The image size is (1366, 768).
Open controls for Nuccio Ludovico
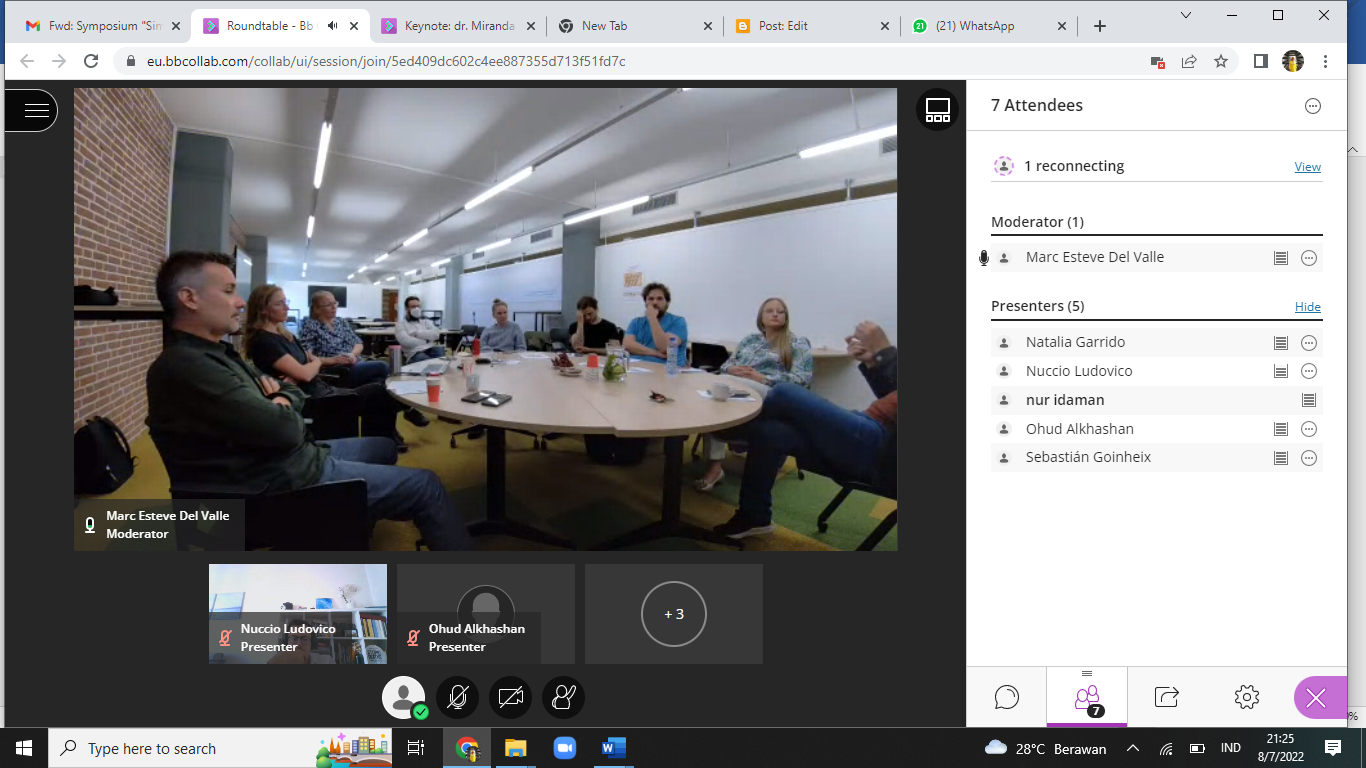point(1309,372)
